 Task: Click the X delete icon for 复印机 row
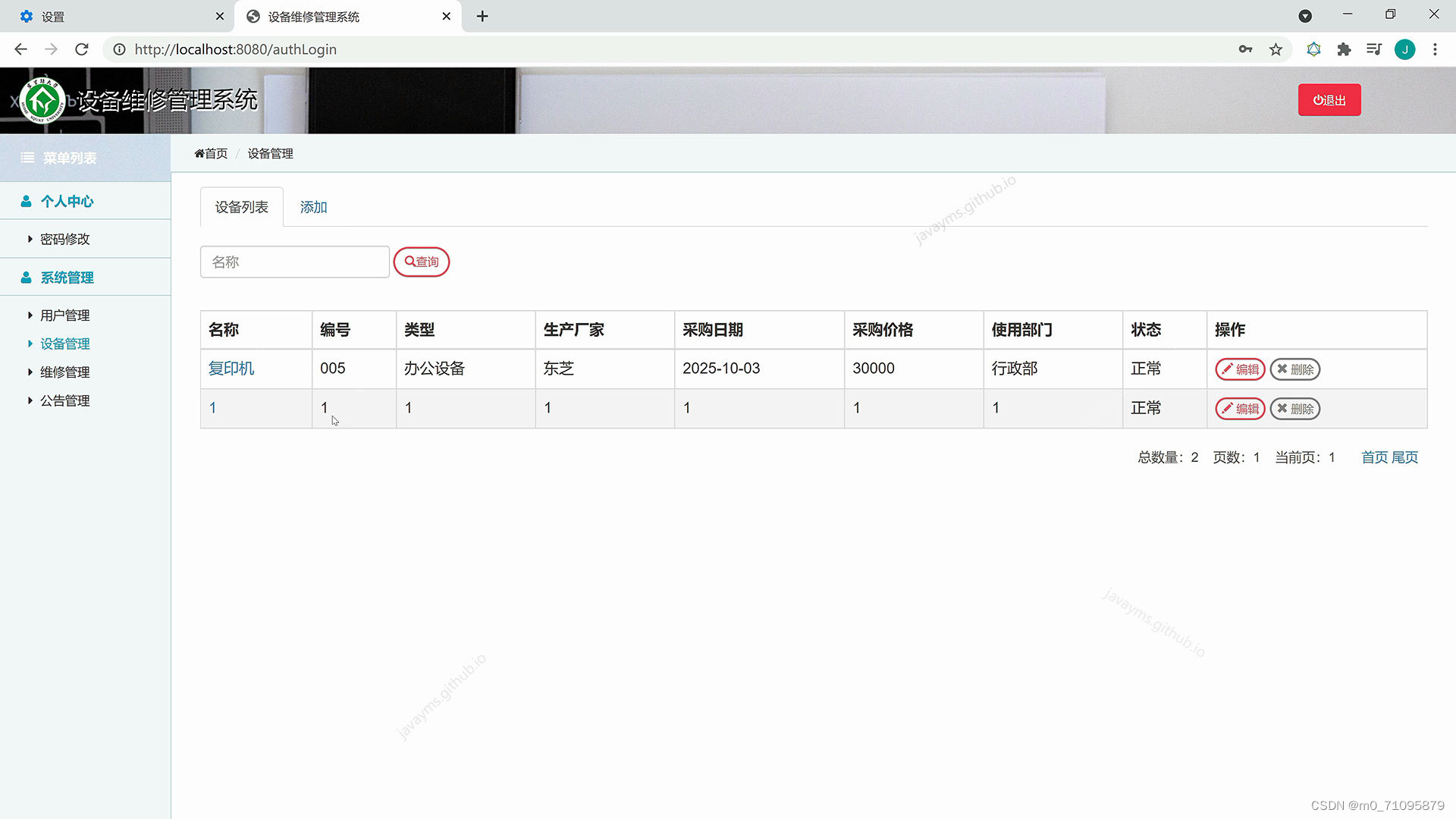(x=1281, y=369)
